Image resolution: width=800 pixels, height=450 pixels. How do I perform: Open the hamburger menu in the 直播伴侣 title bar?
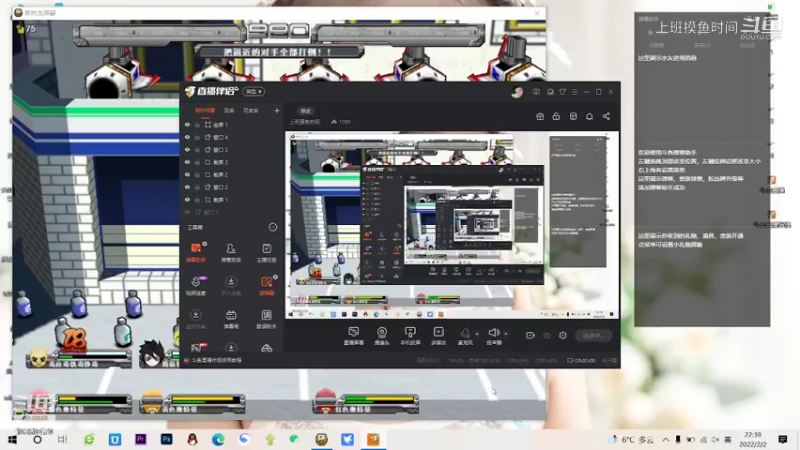tap(574, 92)
